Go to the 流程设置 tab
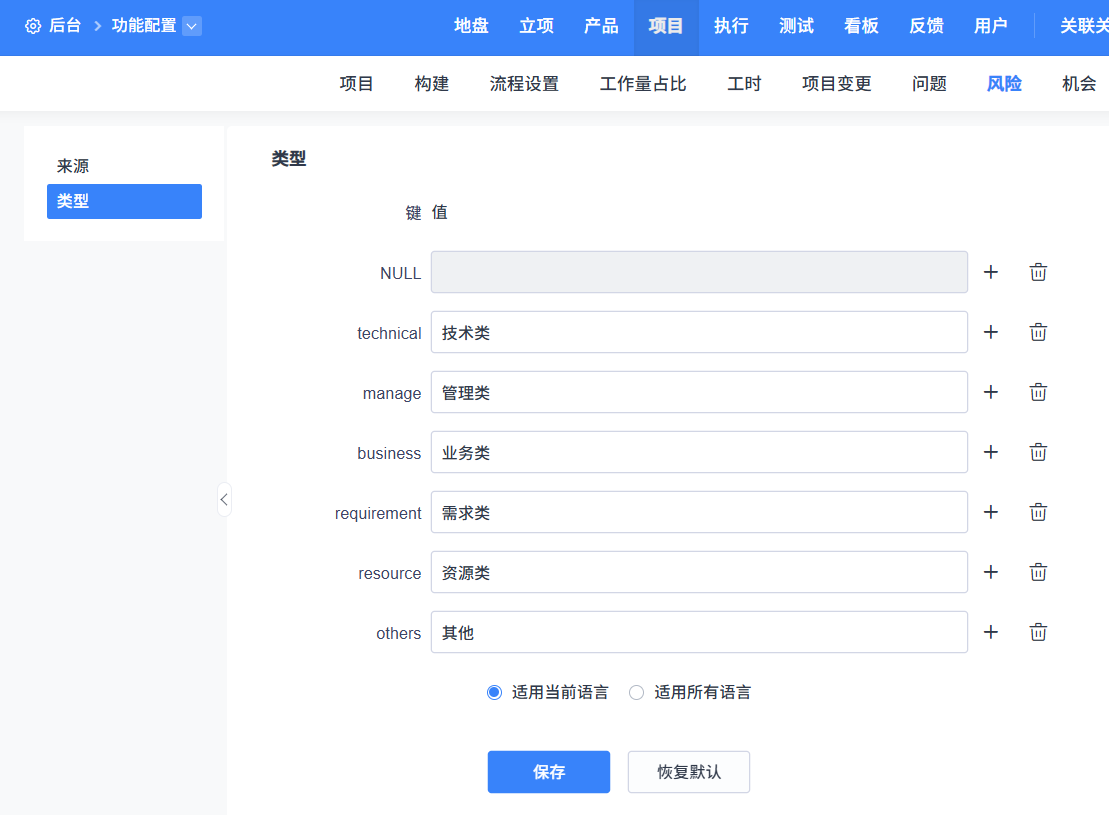1109x815 pixels. [524, 84]
